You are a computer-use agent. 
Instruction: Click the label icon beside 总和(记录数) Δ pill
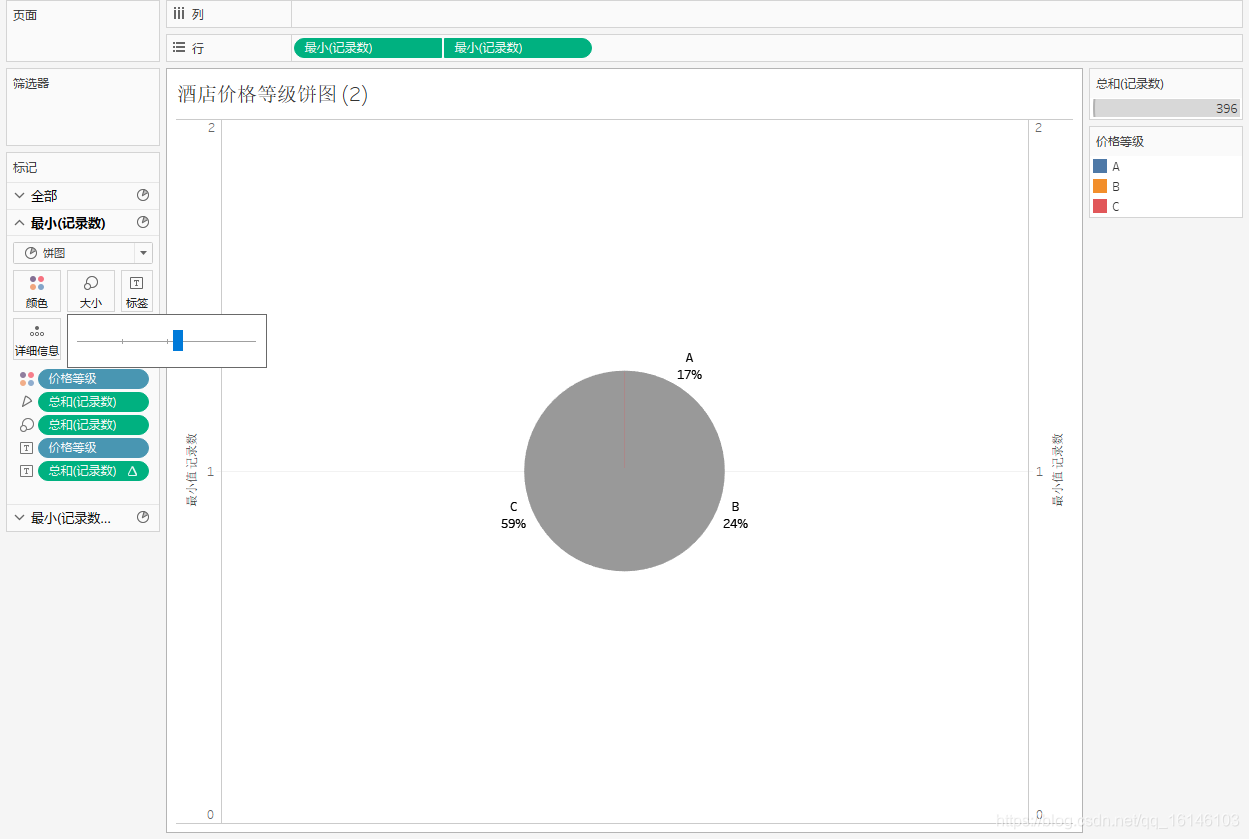point(27,471)
